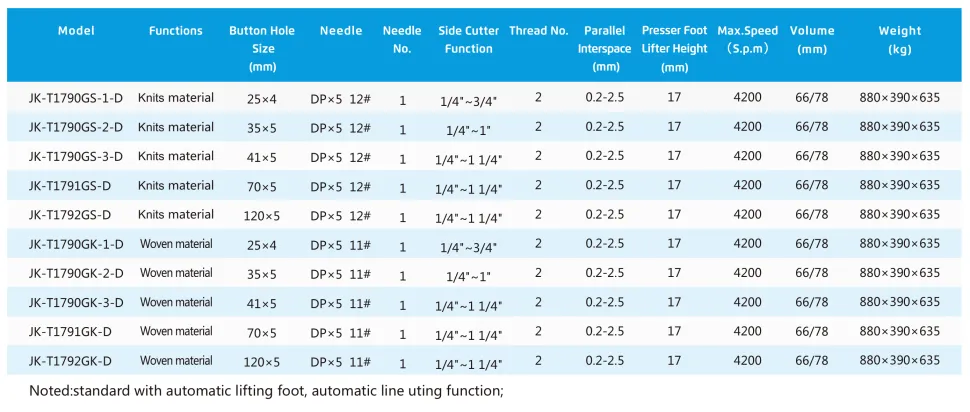Select the JK-T1792GK-D model cell
Image resolution: width=970 pixels, height=412 pixels.
(70, 360)
